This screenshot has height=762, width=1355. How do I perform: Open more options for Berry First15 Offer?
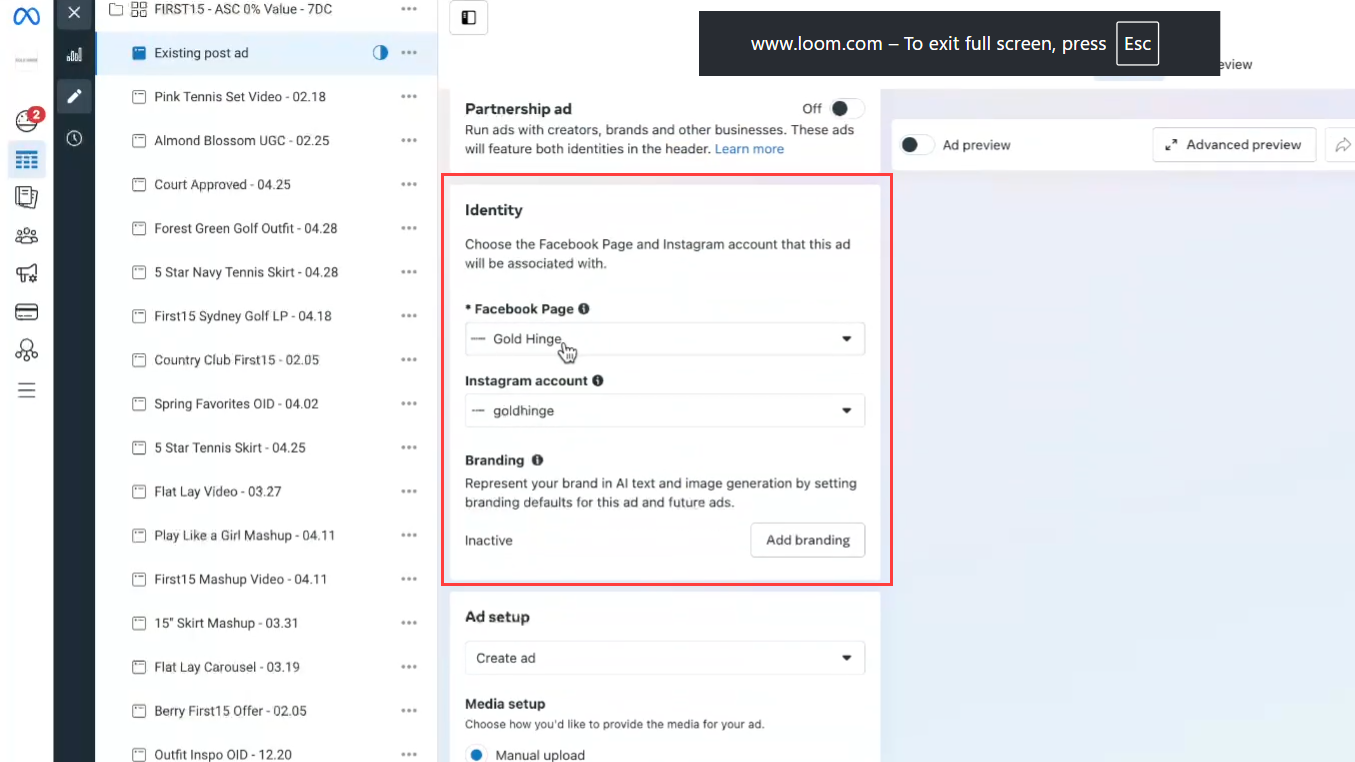[409, 711]
